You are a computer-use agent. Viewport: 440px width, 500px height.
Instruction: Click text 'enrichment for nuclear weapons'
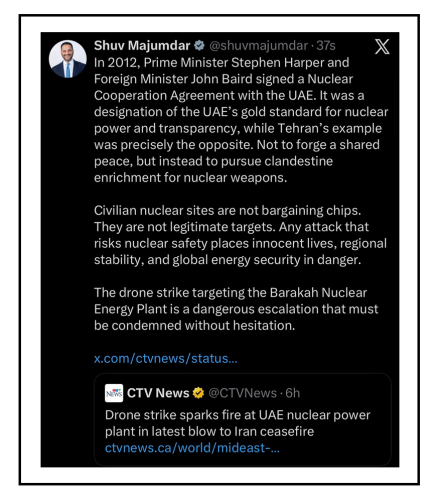190,178
